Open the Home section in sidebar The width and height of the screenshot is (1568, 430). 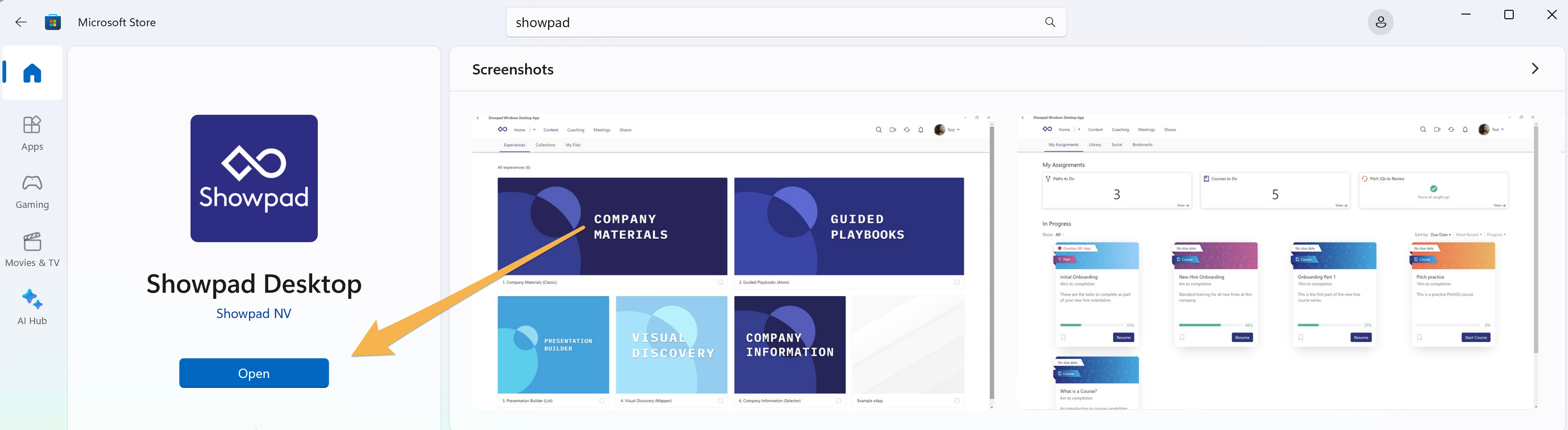(32, 73)
